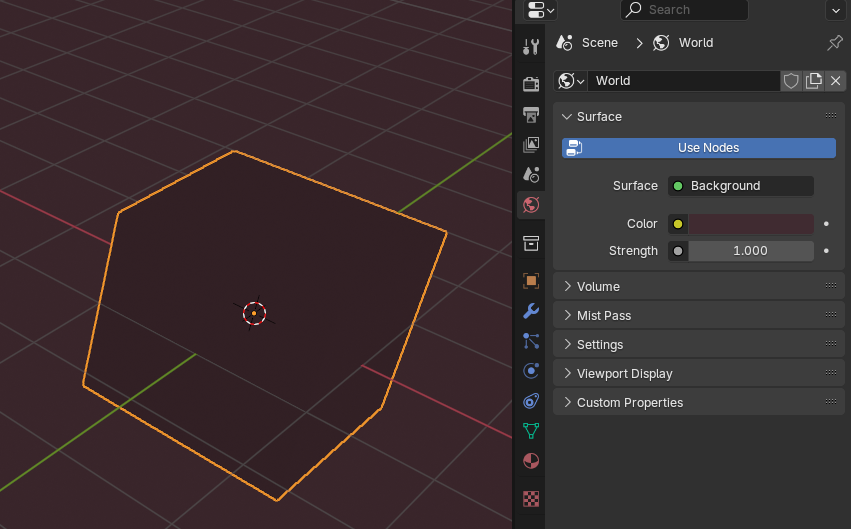Open the Output properties tab
This screenshot has width=851, height=529.
coord(531,114)
